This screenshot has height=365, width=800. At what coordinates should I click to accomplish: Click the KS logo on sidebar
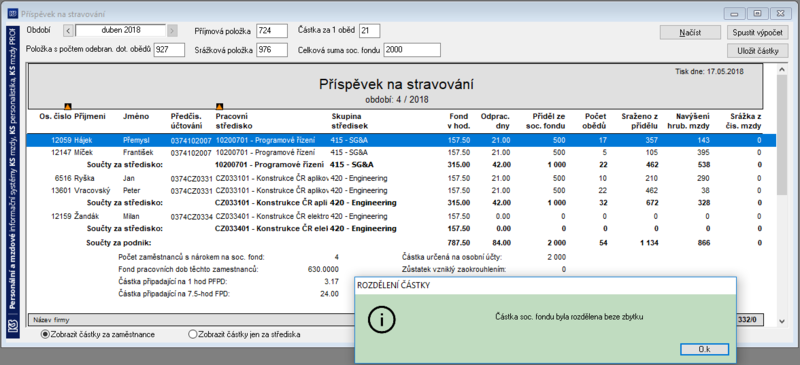[x=12, y=326]
